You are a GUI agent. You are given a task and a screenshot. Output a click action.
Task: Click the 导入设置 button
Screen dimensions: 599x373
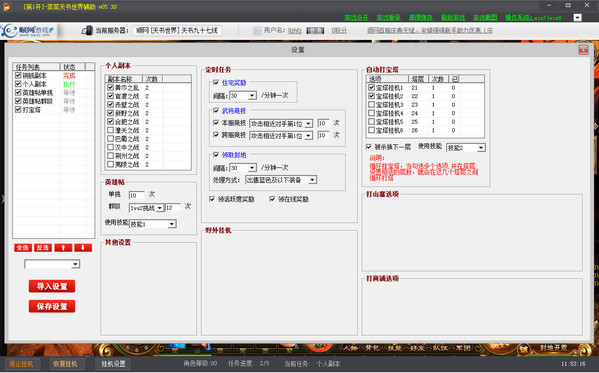point(52,286)
